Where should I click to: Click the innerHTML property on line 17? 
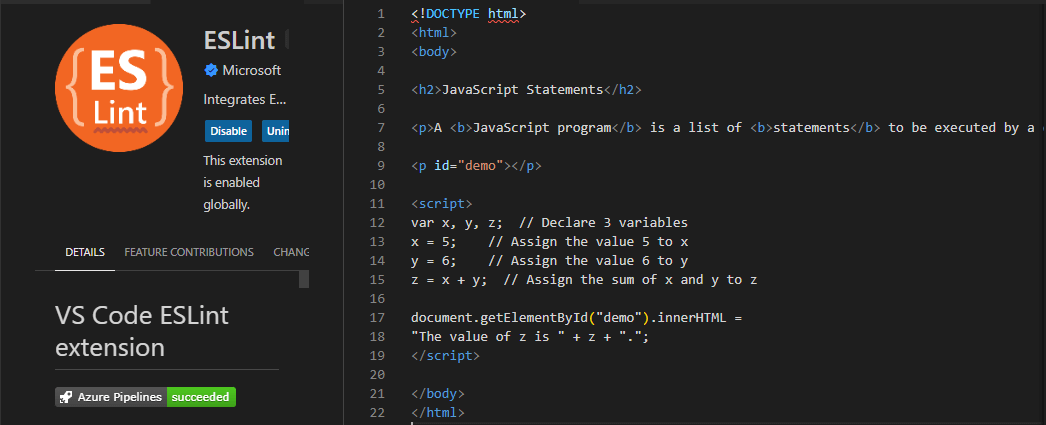click(x=694, y=318)
